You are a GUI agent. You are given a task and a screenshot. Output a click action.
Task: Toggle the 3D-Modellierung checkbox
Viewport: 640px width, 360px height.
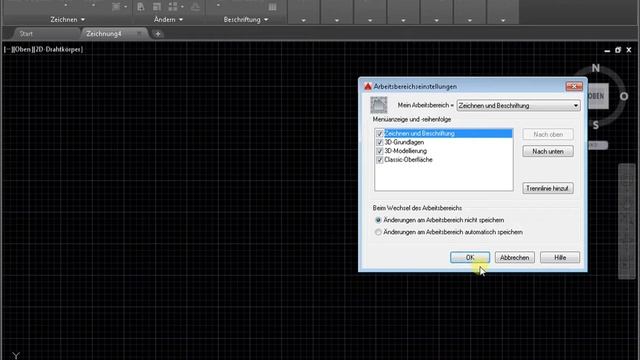380,151
